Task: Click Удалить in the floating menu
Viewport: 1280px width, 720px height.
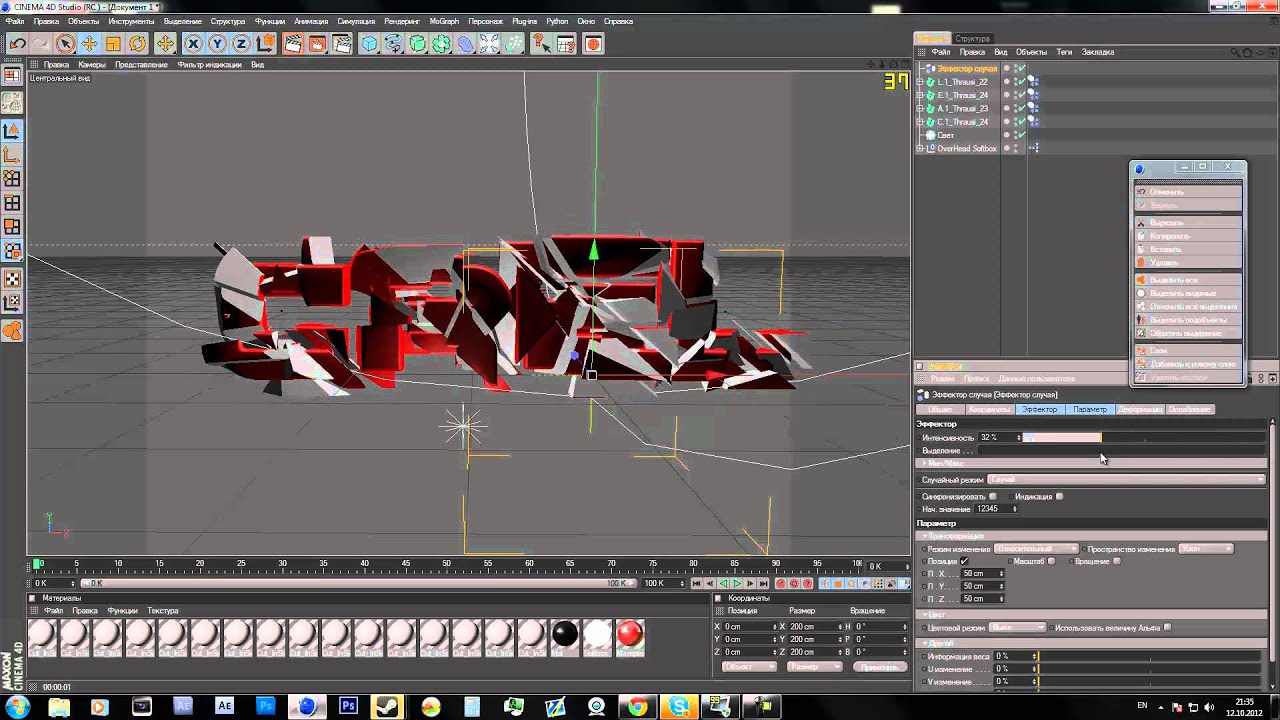Action: tap(1187, 262)
